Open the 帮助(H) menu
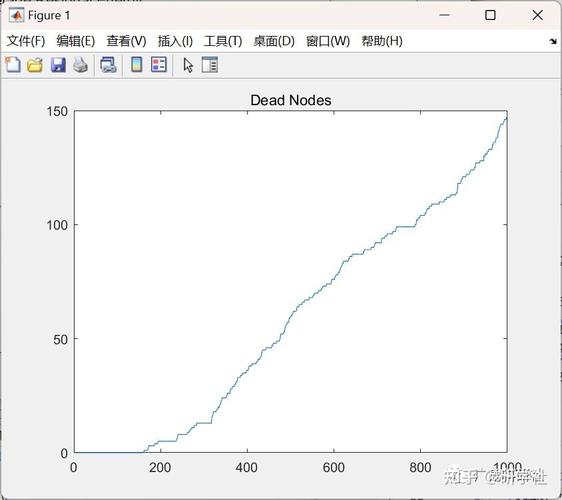Image resolution: width=562 pixels, height=500 pixels. (x=382, y=41)
